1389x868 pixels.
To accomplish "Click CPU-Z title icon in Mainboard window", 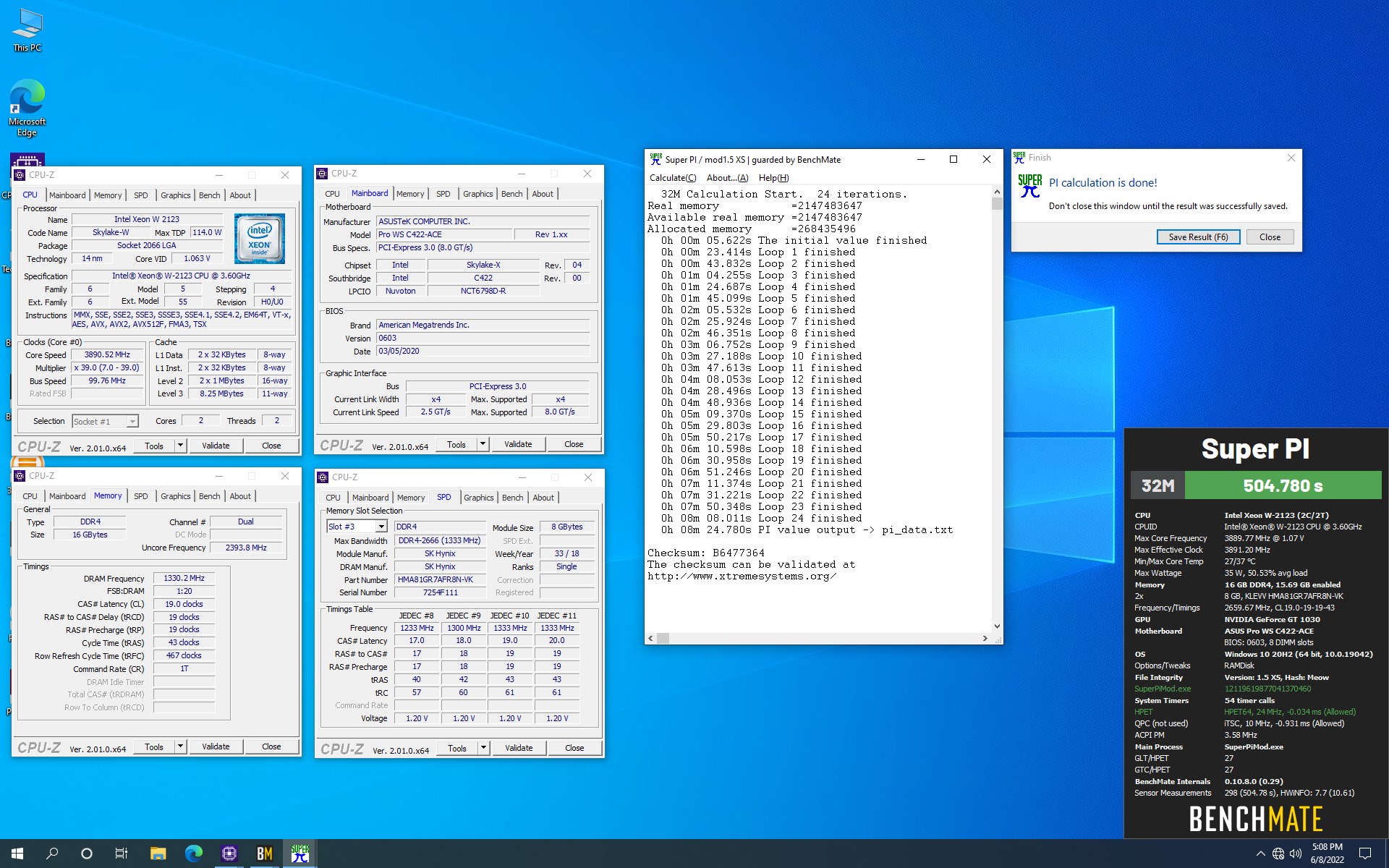I will pos(322,174).
